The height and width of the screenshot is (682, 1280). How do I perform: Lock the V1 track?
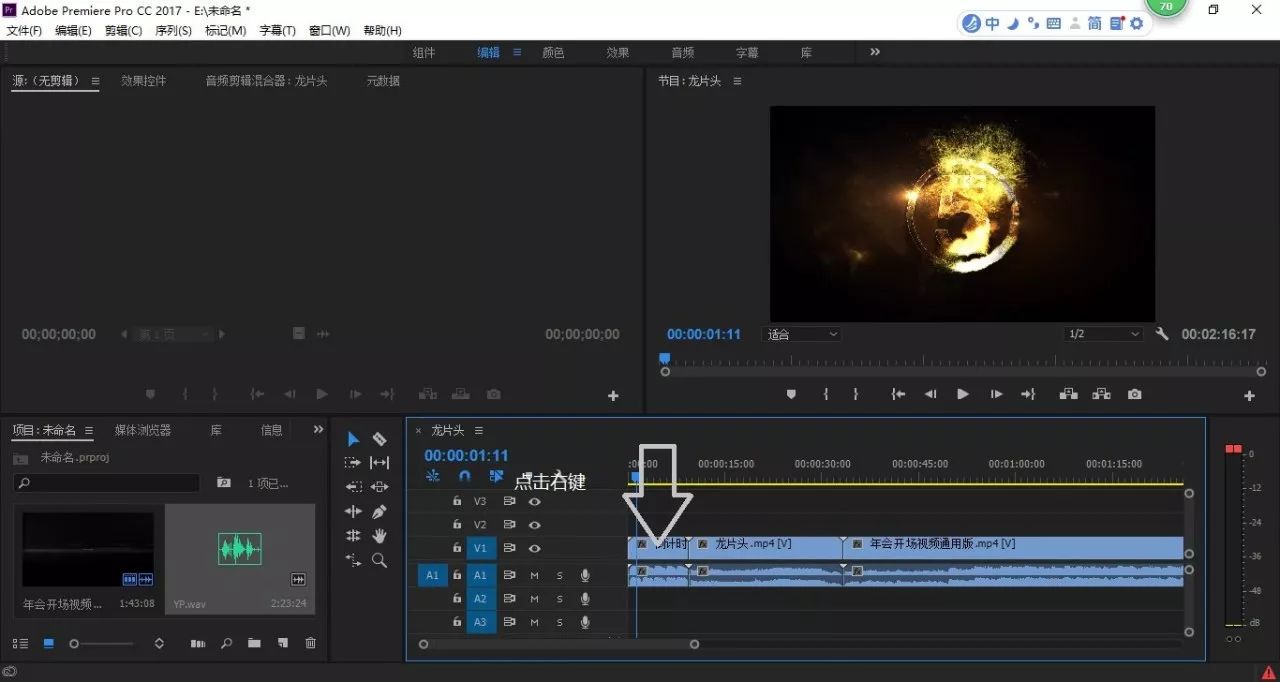coord(457,548)
